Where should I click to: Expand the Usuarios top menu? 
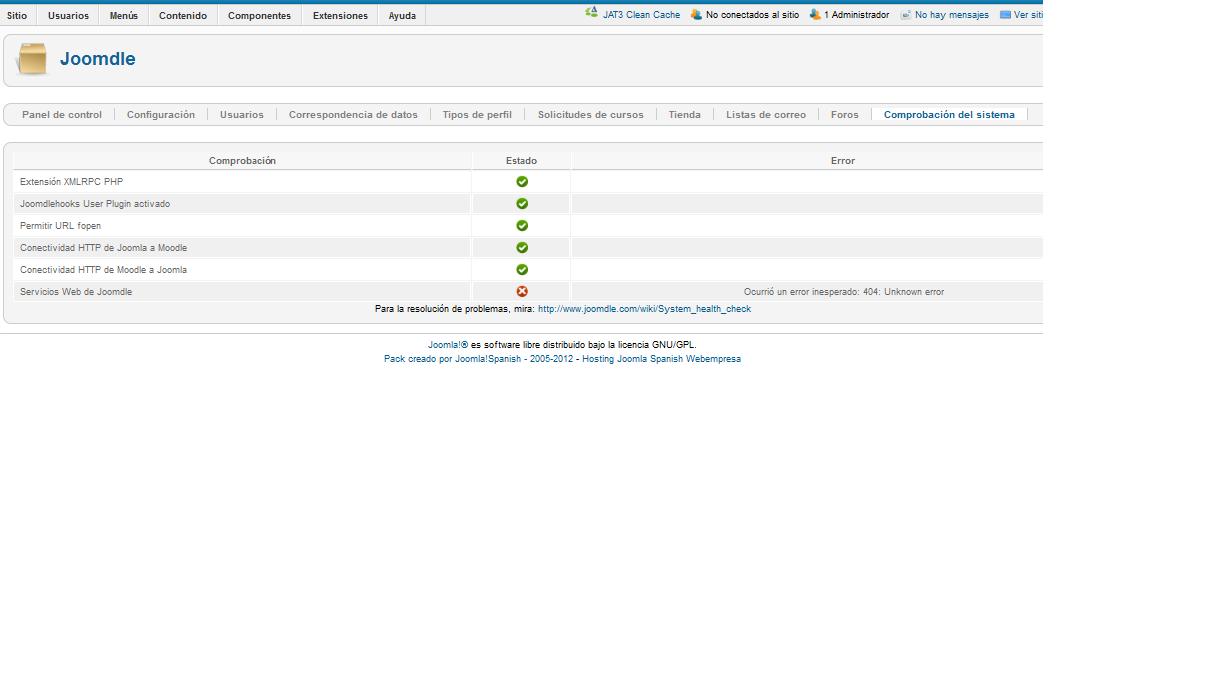68,16
